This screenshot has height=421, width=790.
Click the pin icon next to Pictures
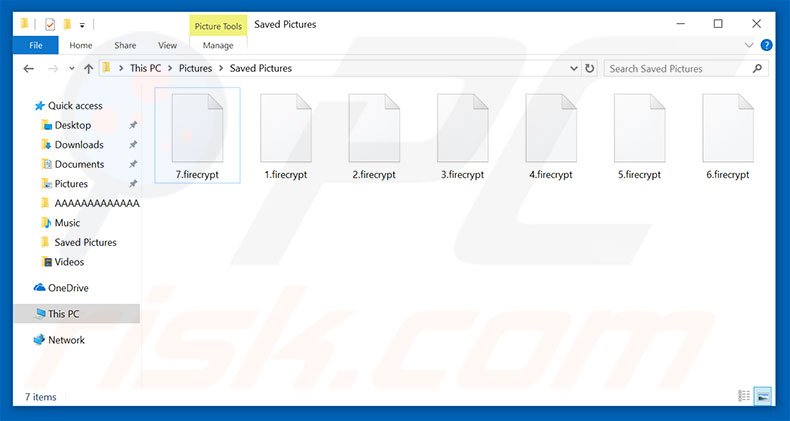133,184
